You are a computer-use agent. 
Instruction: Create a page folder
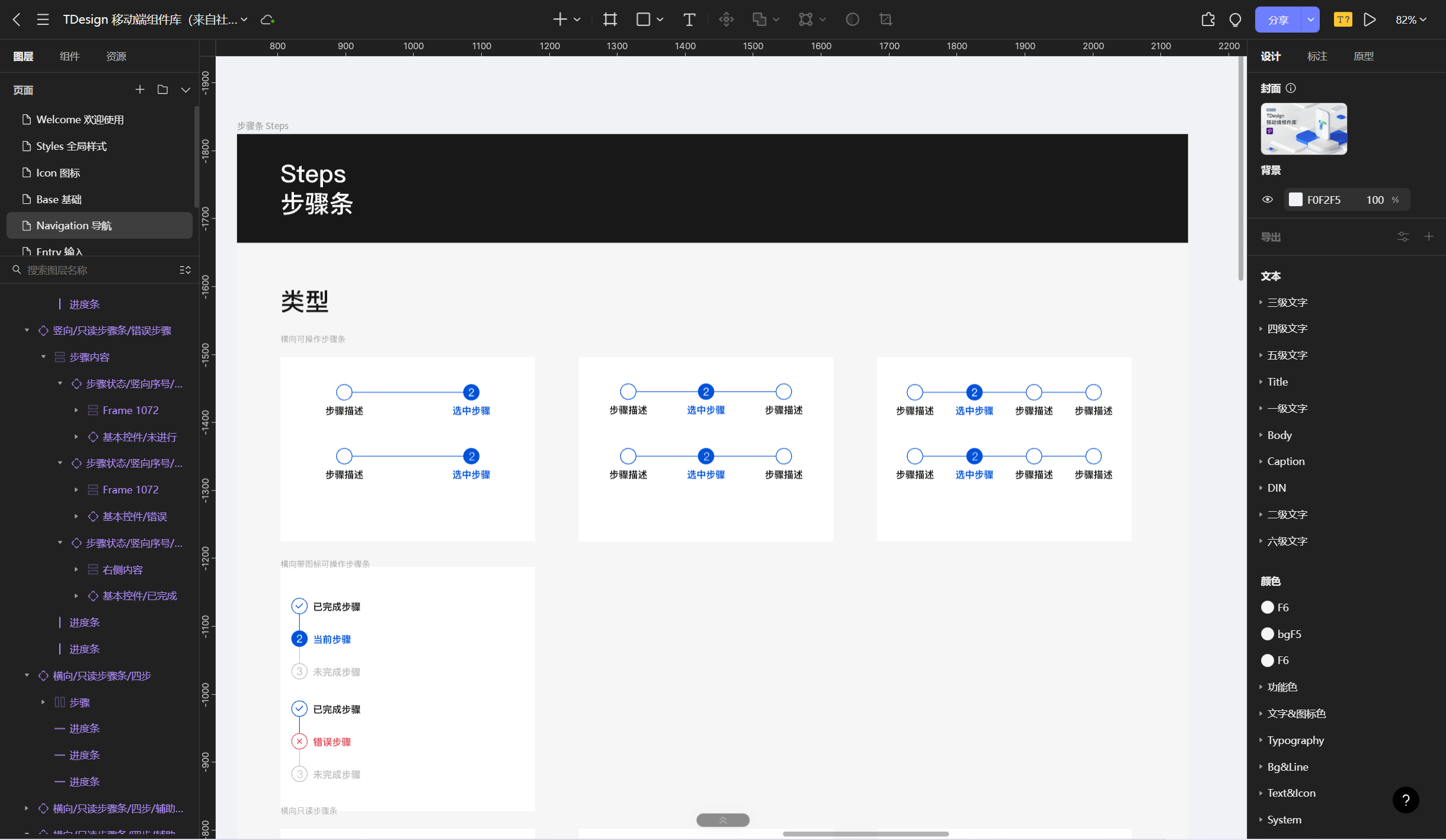(162, 89)
